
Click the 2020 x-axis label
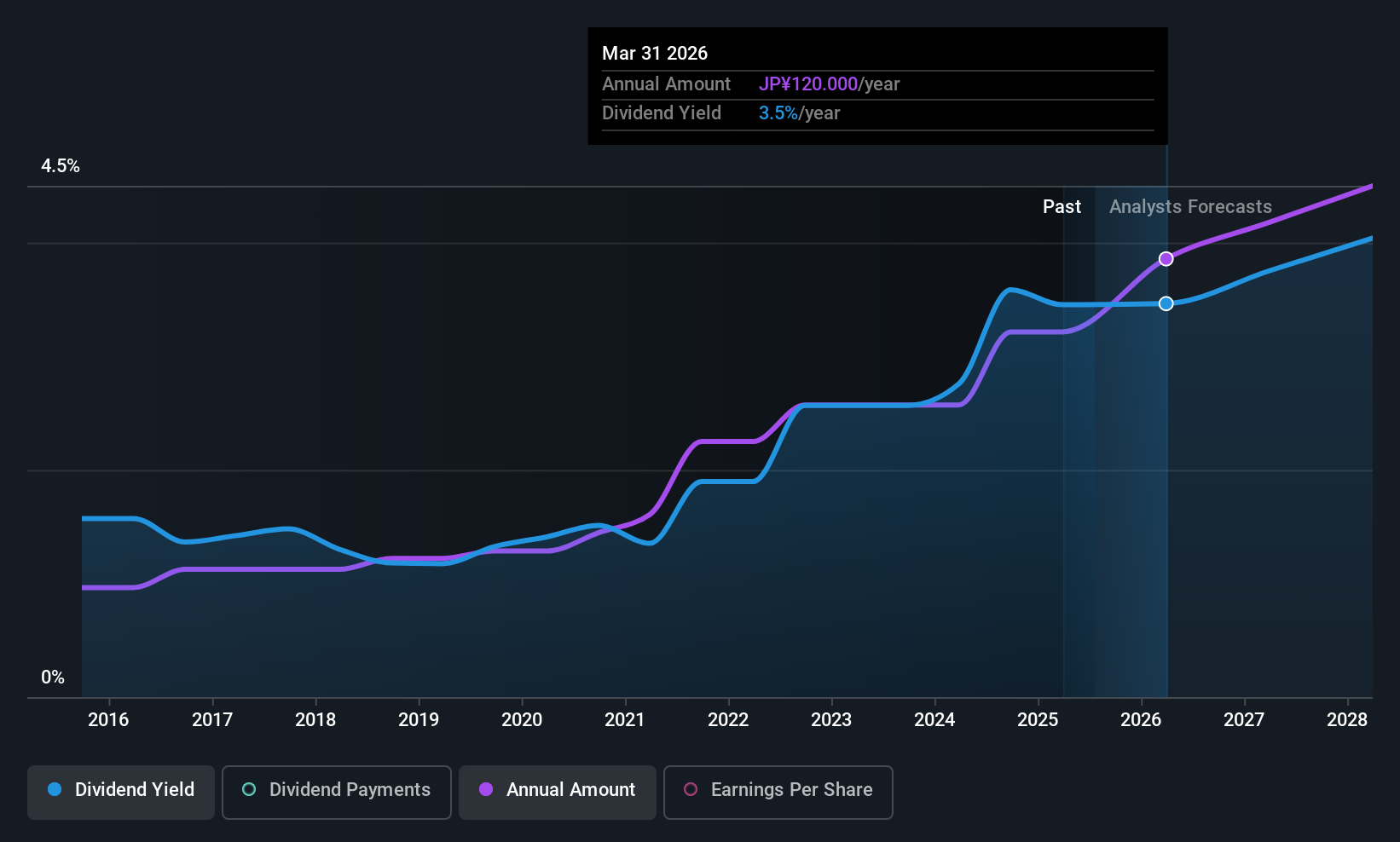coord(522,720)
